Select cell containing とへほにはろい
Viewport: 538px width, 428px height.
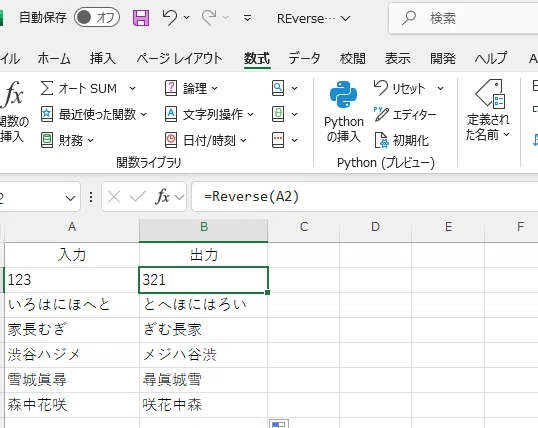tap(203, 305)
